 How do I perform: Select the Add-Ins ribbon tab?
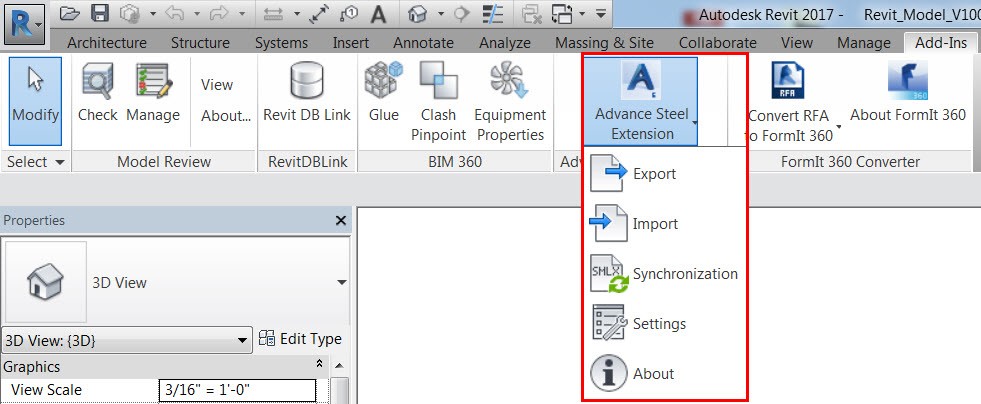click(940, 43)
